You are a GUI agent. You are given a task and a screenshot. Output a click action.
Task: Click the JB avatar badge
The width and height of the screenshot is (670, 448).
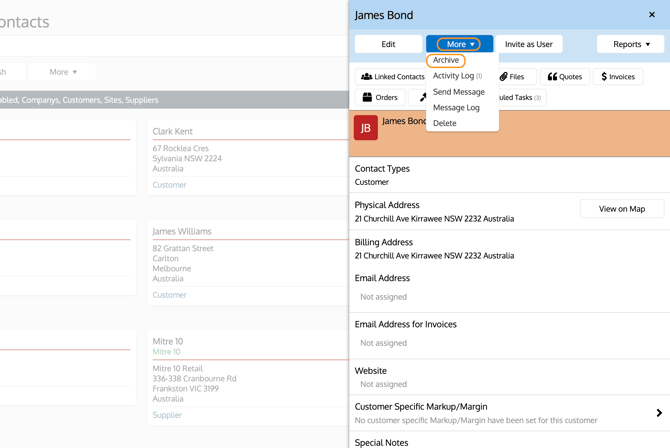click(x=365, y=128)
